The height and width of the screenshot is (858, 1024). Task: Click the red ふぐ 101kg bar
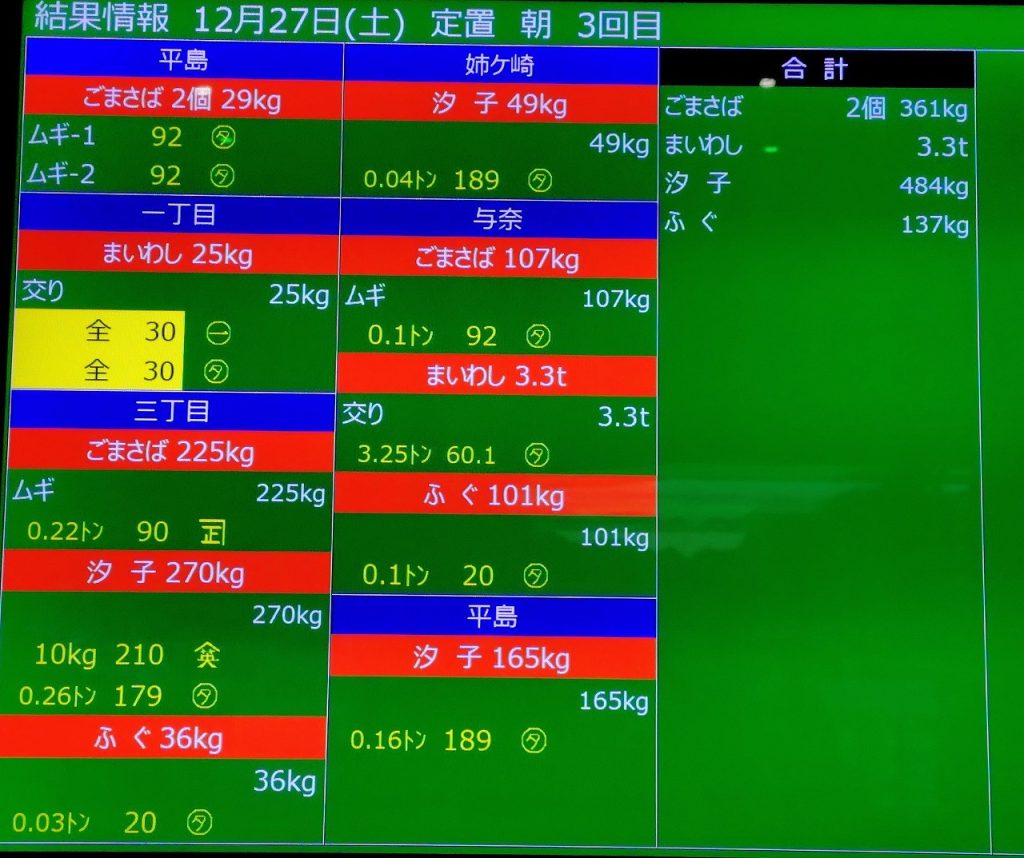(x=494, y=496)
